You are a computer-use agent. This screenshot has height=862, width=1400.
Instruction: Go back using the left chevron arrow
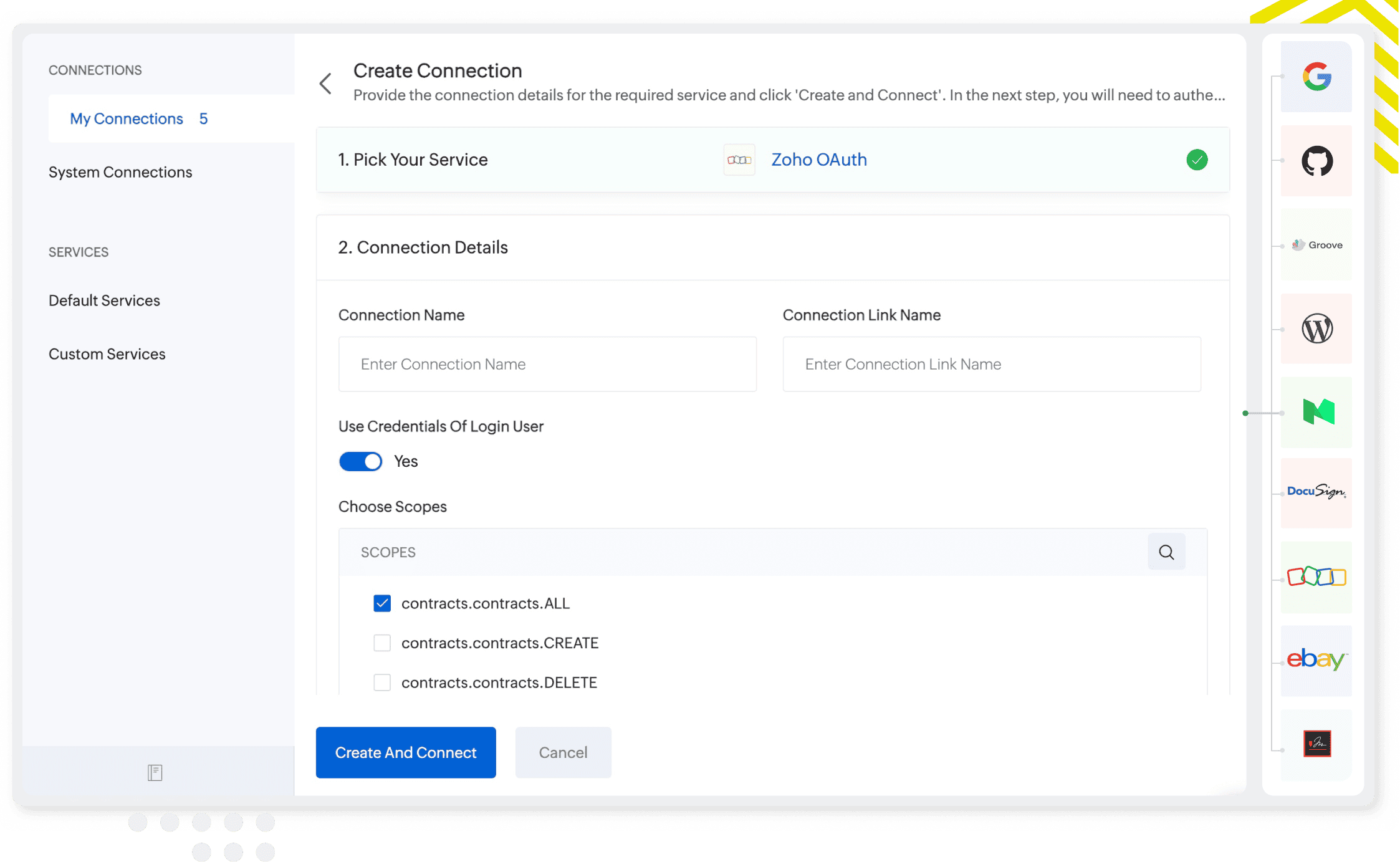[x=325, y=84]
